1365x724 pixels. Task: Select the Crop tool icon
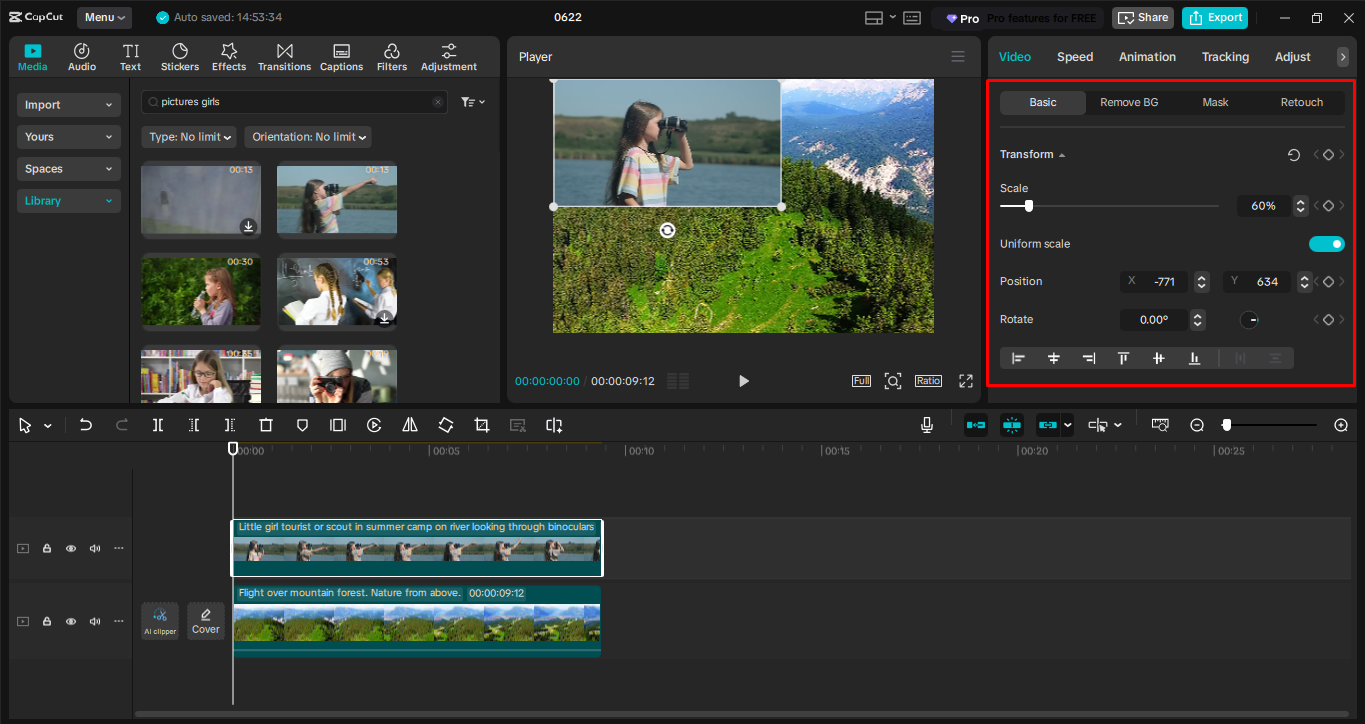[x=482, y=425]
